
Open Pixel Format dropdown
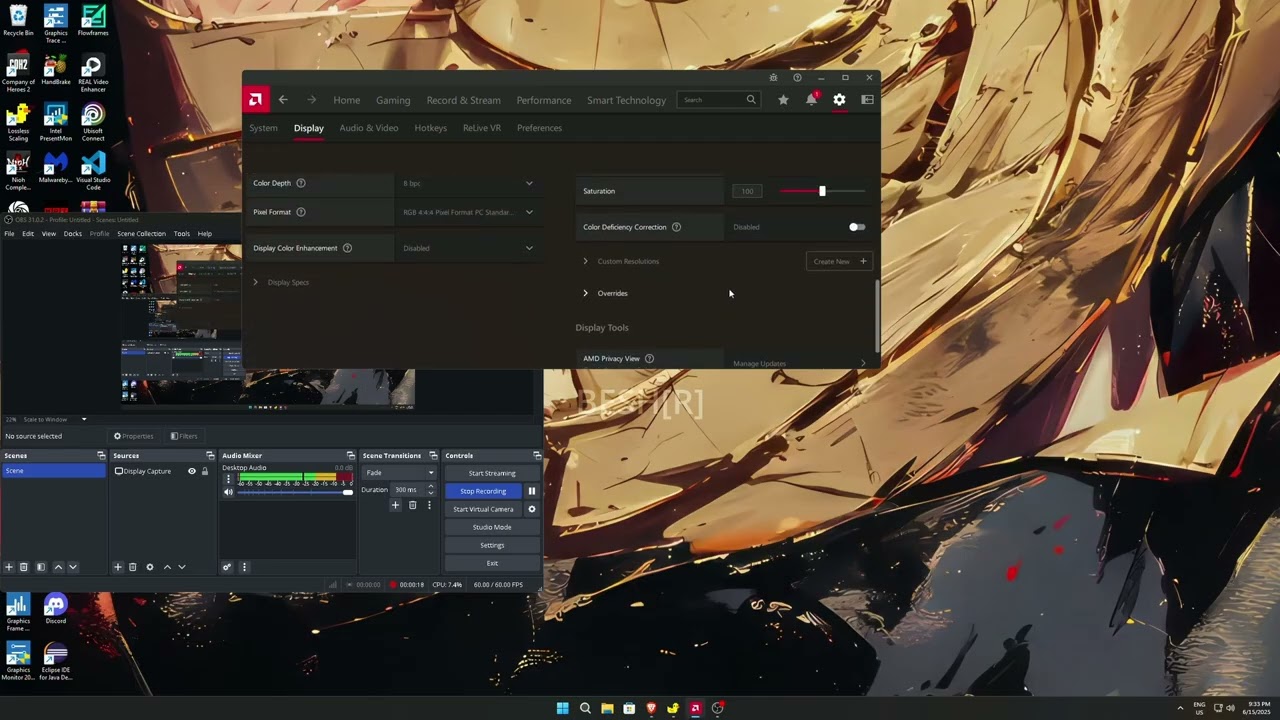point(468,212)
